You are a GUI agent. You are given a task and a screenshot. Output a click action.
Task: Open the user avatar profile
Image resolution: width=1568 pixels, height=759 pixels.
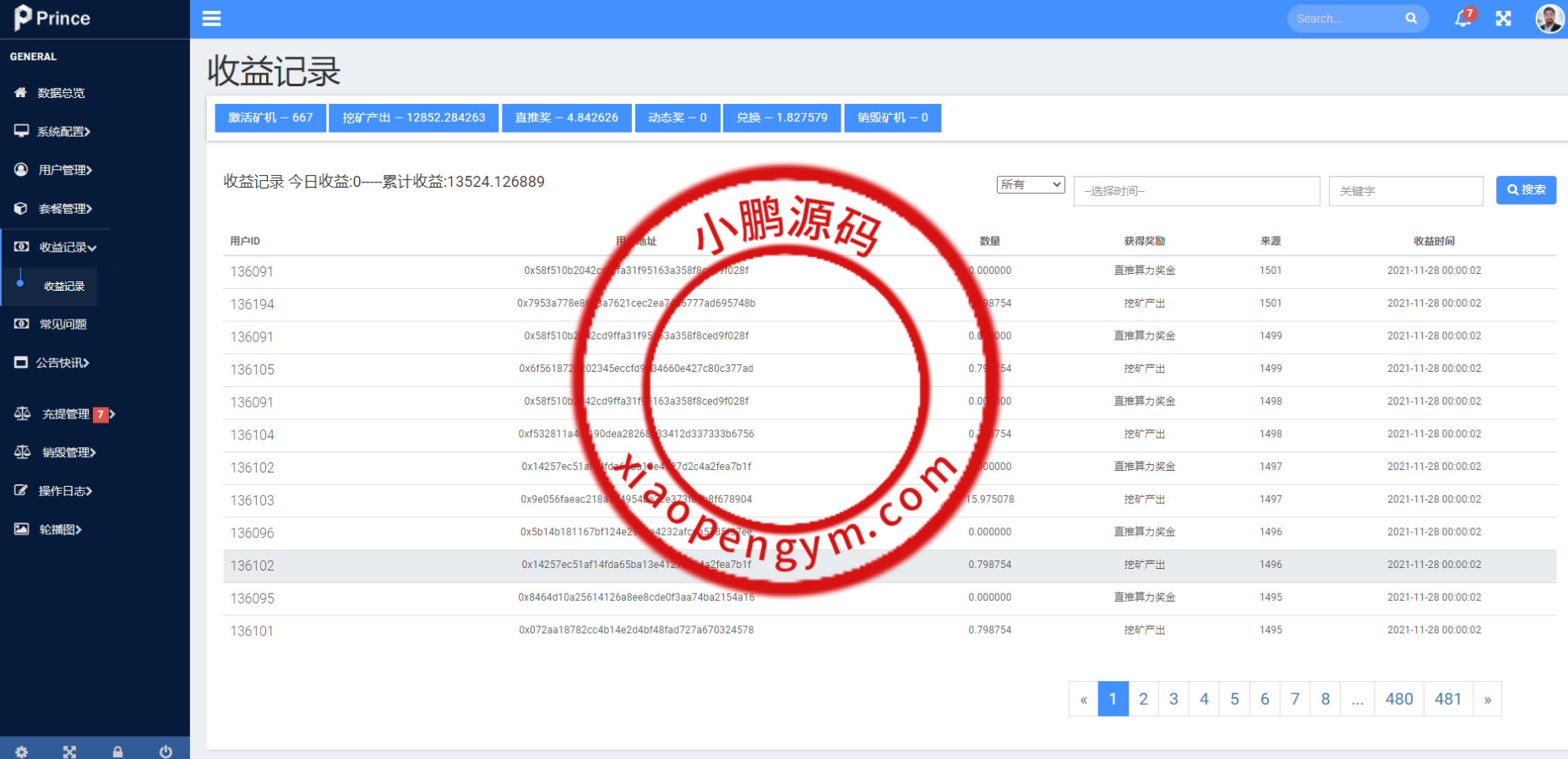[1549, 19]
